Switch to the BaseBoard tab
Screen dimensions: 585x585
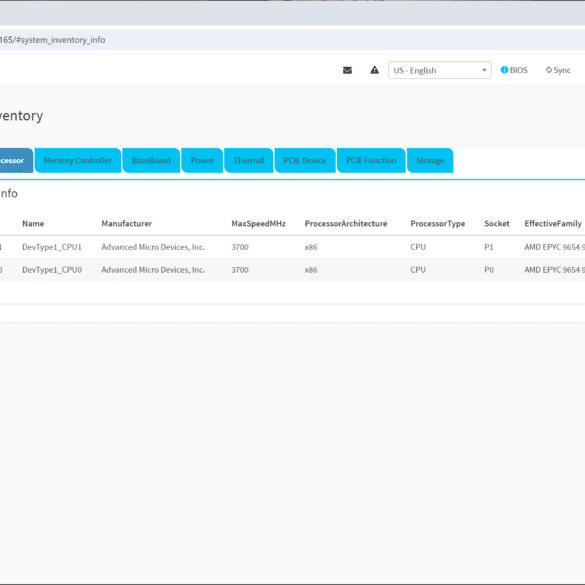coord(151,160)
